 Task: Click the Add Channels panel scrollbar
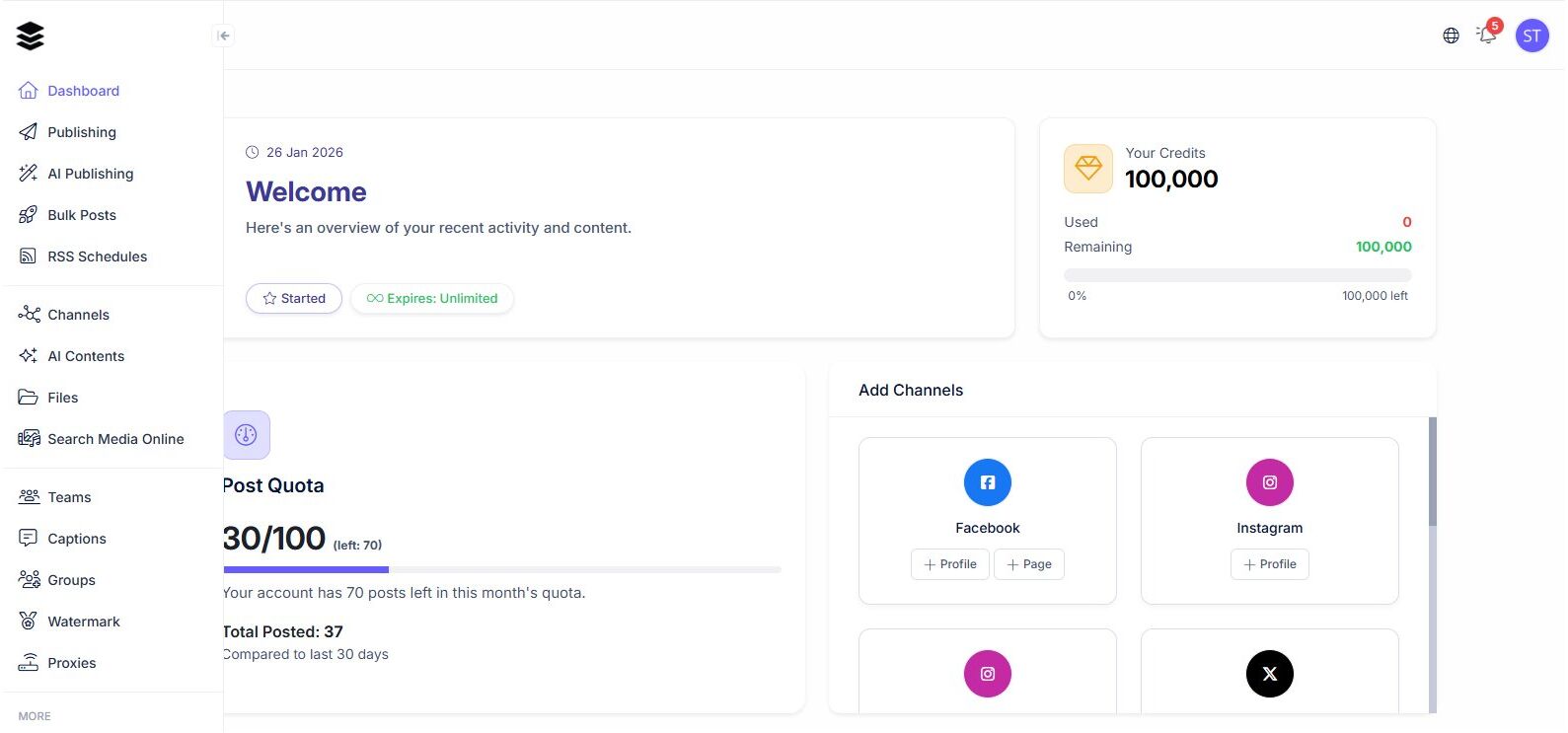(1432, 474)
